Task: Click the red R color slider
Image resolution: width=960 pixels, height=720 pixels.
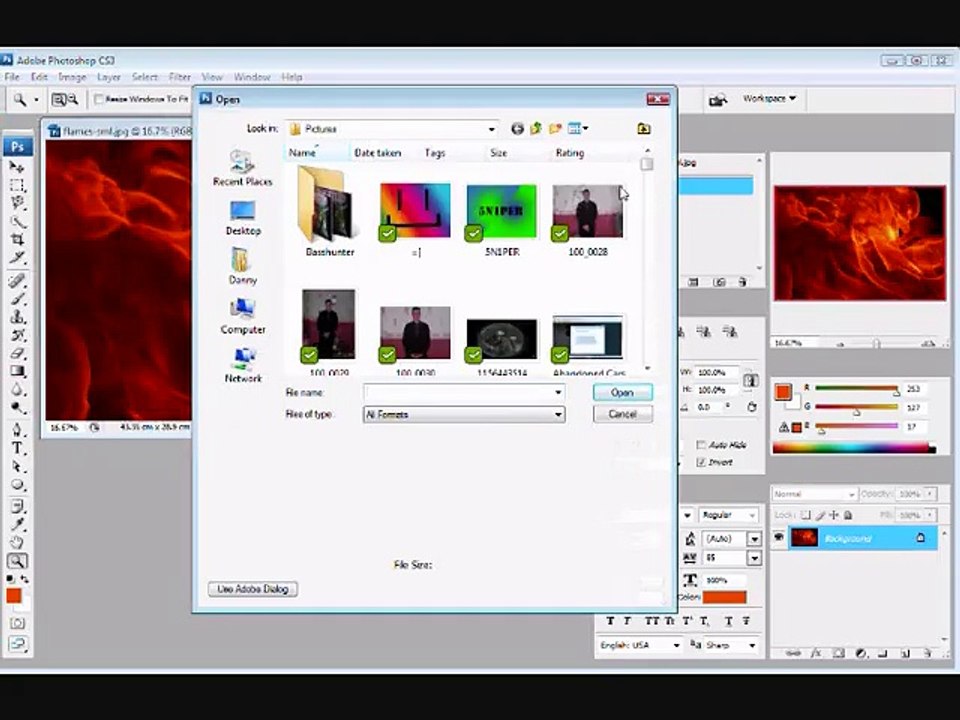Action: (x=856, y=388)
